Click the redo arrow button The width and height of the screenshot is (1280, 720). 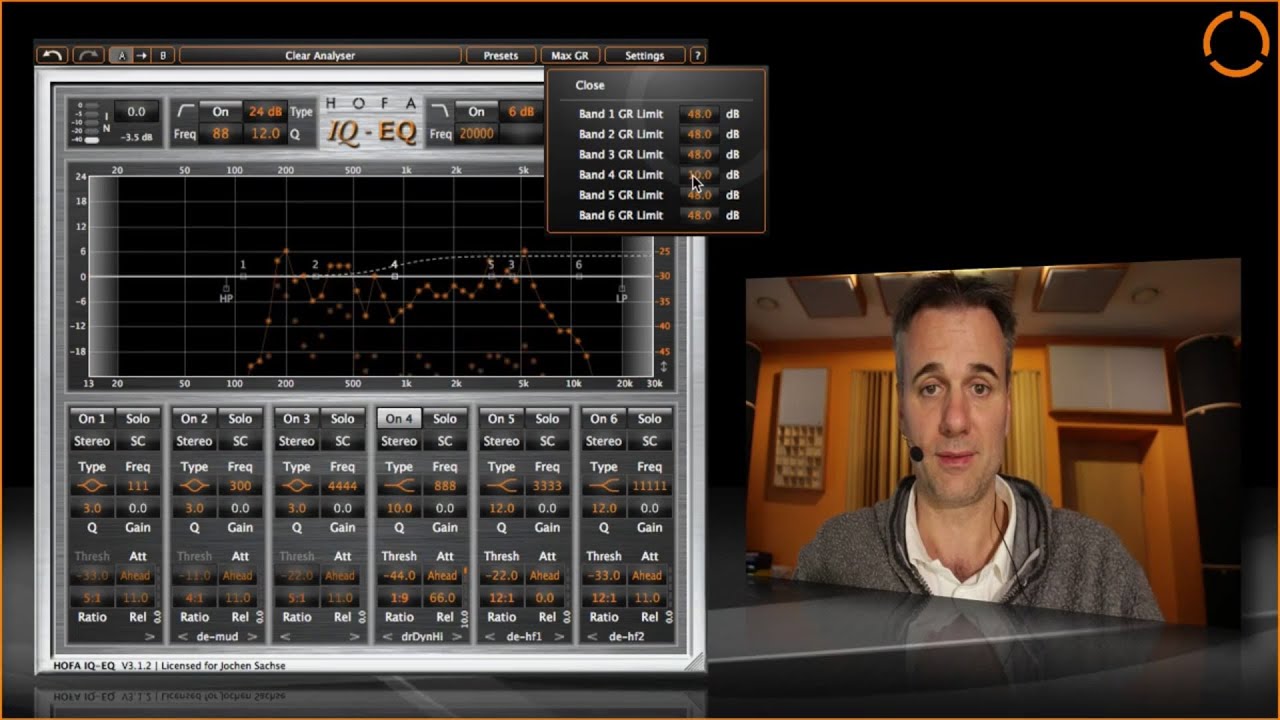88,56
